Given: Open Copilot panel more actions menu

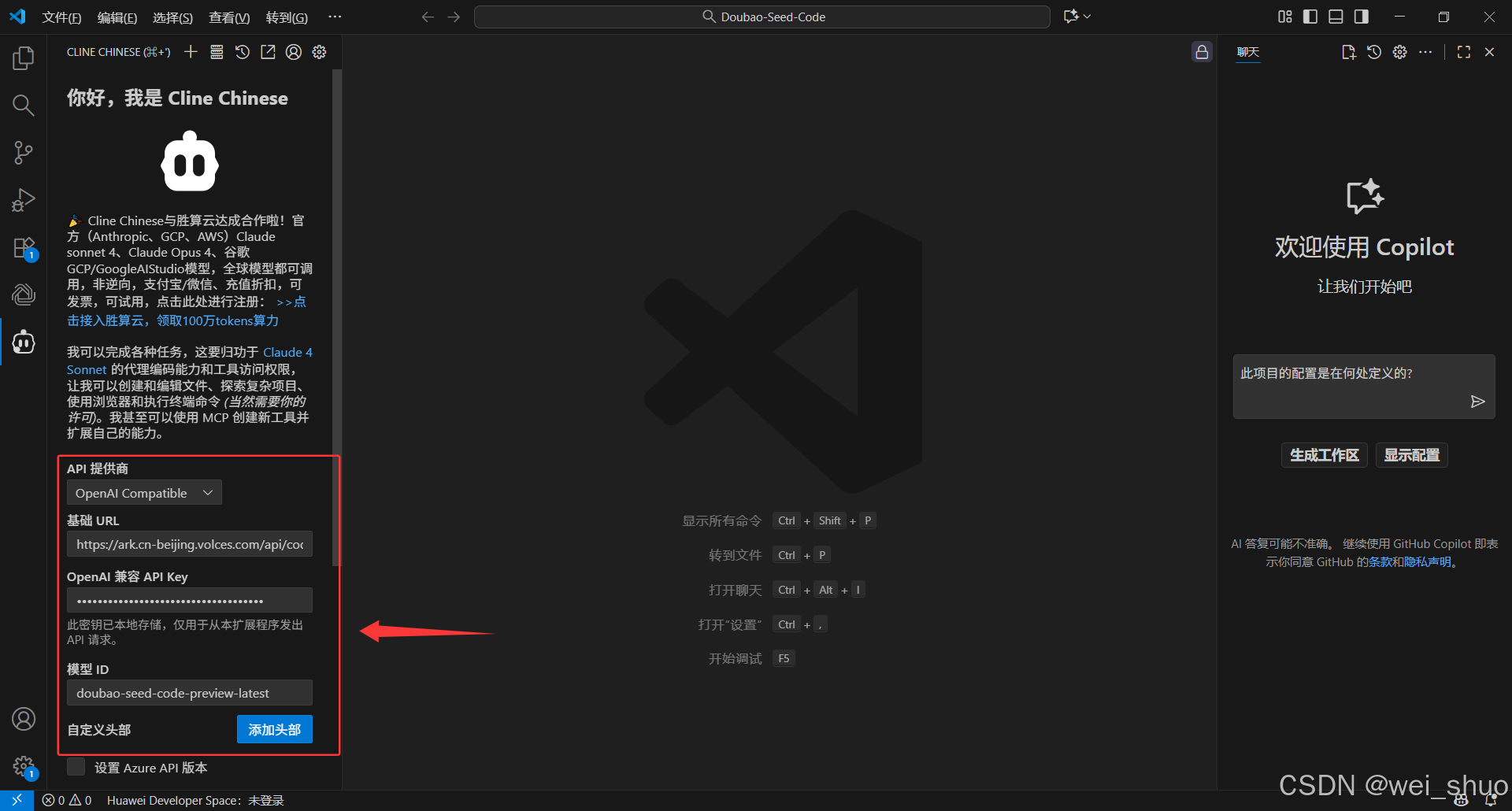Looking at the screenshot, I should pos(1425,52).
